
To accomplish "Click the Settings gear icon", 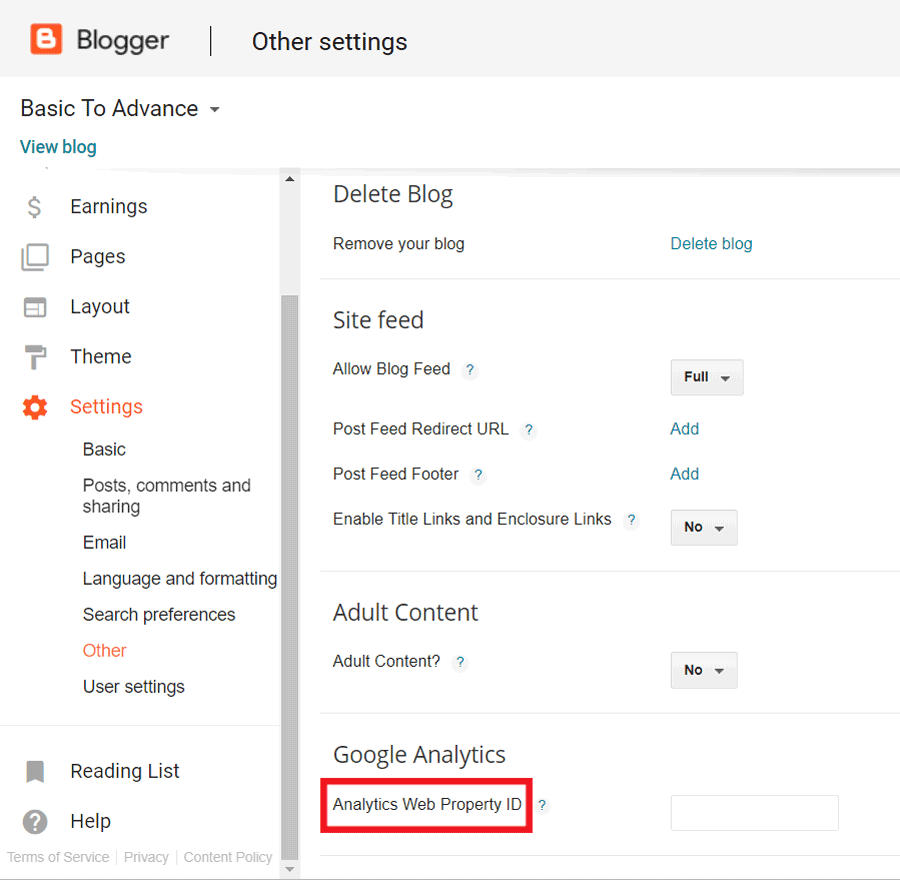I will coord(35,407).
